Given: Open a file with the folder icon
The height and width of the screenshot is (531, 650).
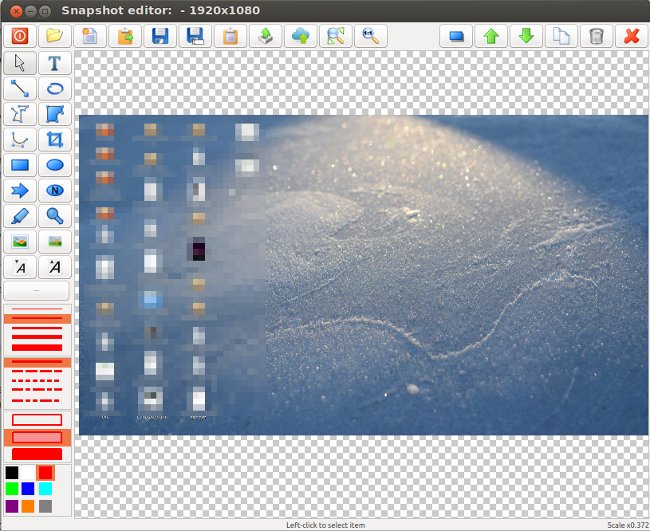Looking at the screenshot, I should (x=55, y=36).
